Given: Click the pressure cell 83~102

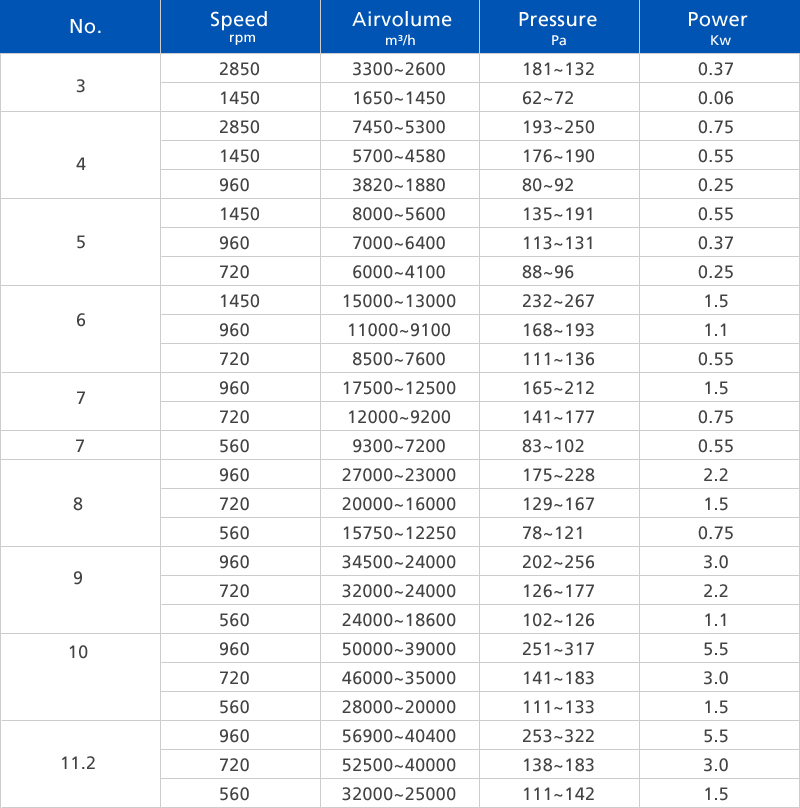Looking at the screenshot, I should [x=558, y=446].
